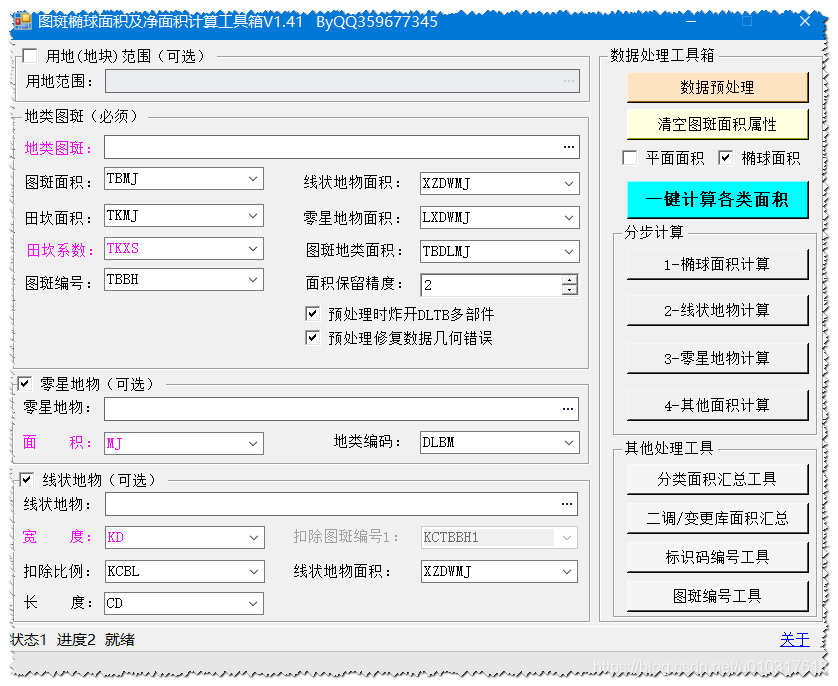Viewport: 838px width, 686px height.
Task: Click the app icon in title bar
Action: coord(22,21)
